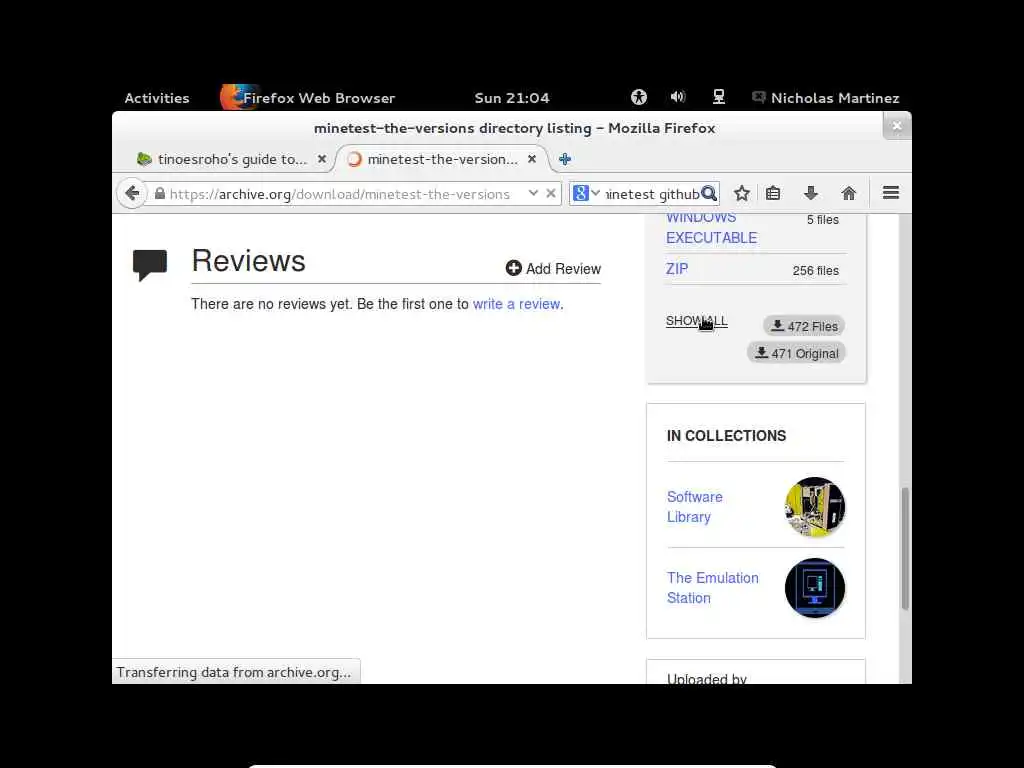Go back with the back arrow
The width and height of the screenshot is (1024, 768).
click(132, 193)
